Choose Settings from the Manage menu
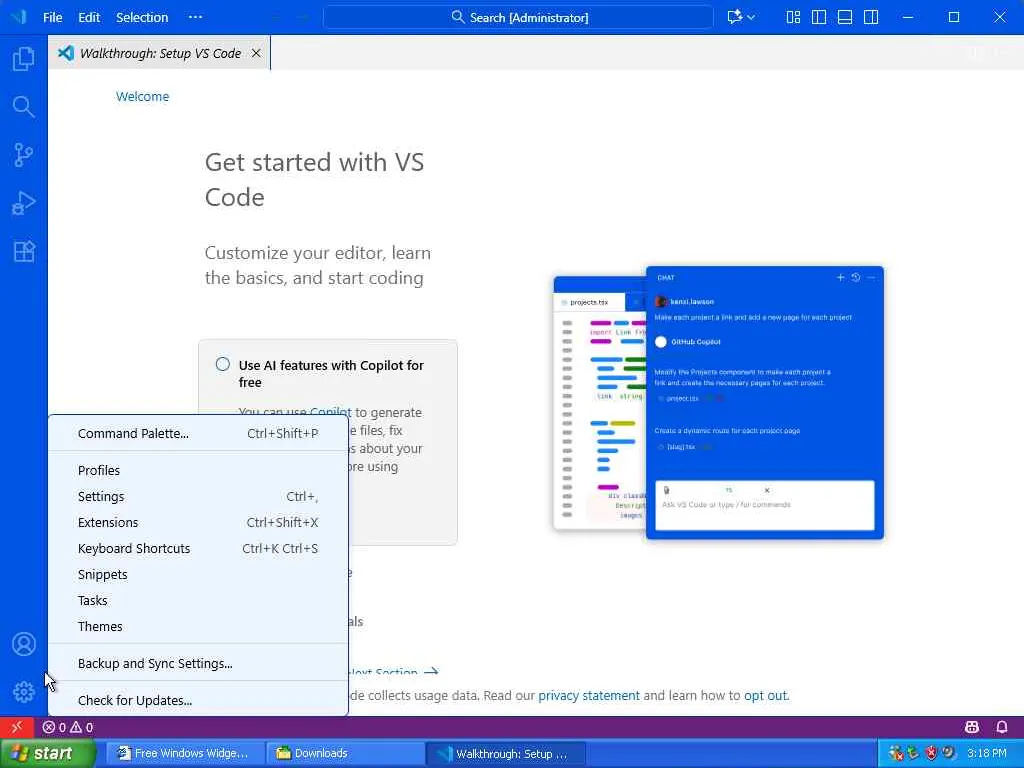The width and height of the screenshot is (1024, 768). [x=198, y=496]
